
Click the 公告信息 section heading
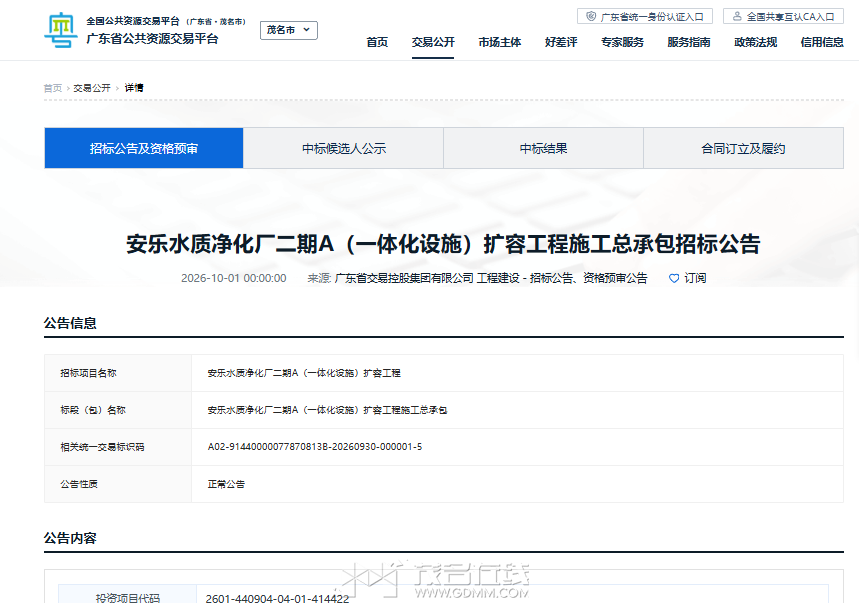pos(70,323)
